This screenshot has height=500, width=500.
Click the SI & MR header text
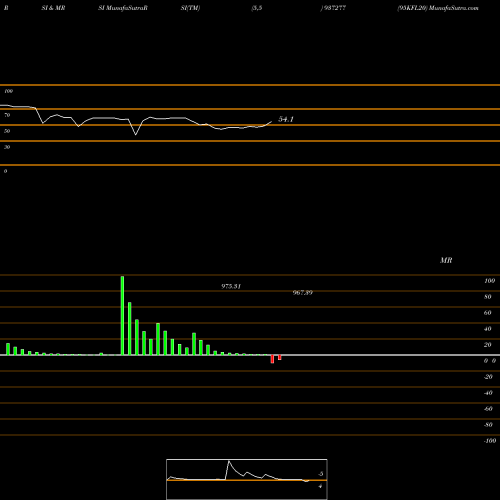(x=53, y=8)
